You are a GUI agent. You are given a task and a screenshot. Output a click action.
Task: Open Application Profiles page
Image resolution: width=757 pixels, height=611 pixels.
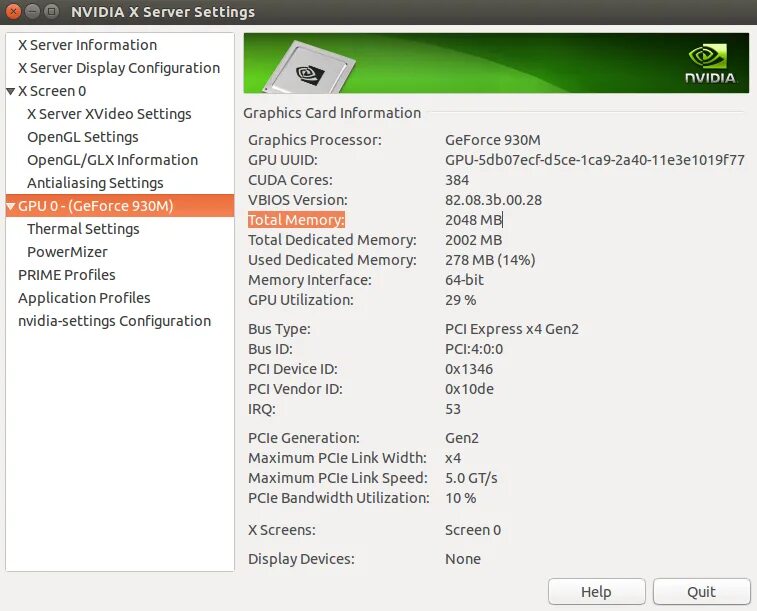[84, 298]
